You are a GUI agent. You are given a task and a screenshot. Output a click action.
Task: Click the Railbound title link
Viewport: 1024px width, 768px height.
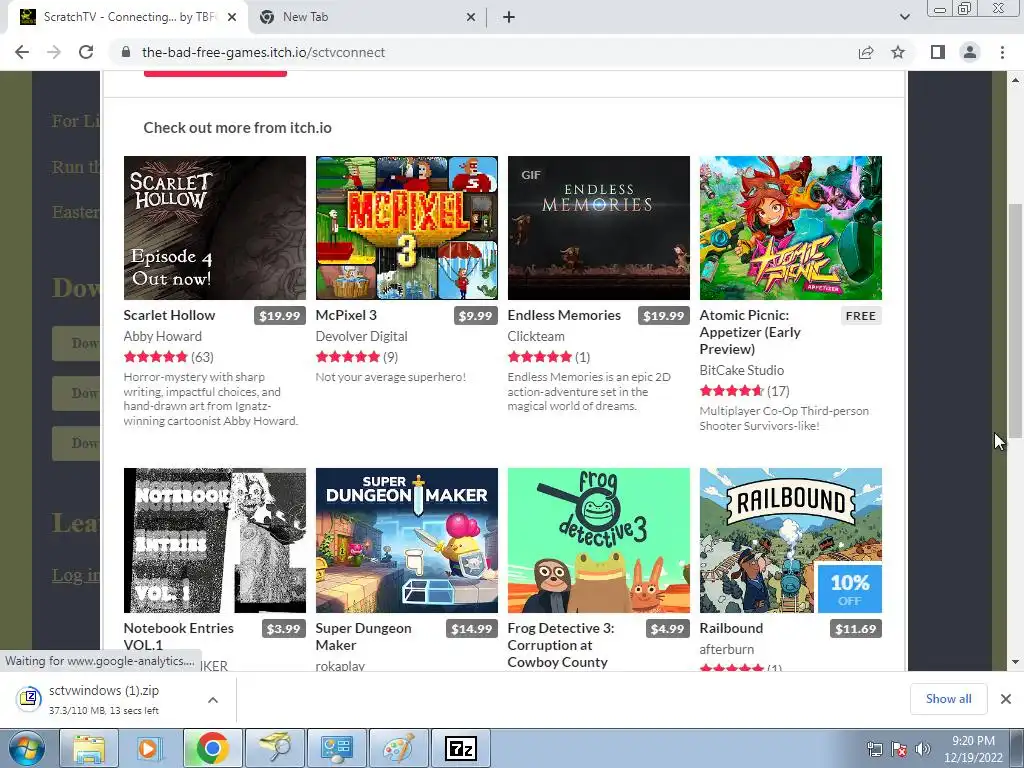click(x=731, y=628)
